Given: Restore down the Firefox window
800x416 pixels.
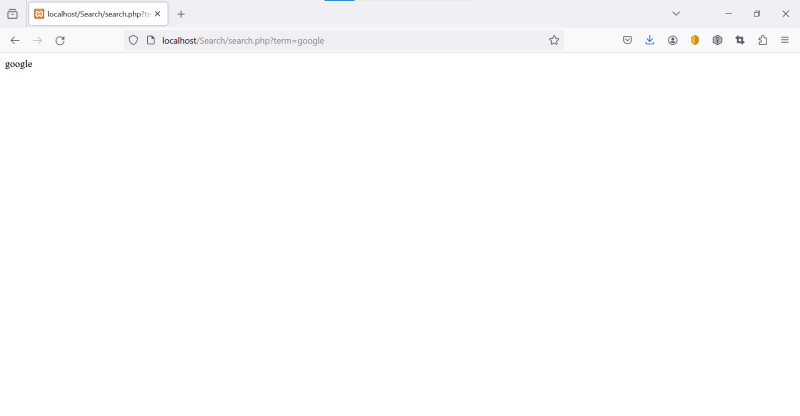Looking at the screenshot, I should point(757,14).
